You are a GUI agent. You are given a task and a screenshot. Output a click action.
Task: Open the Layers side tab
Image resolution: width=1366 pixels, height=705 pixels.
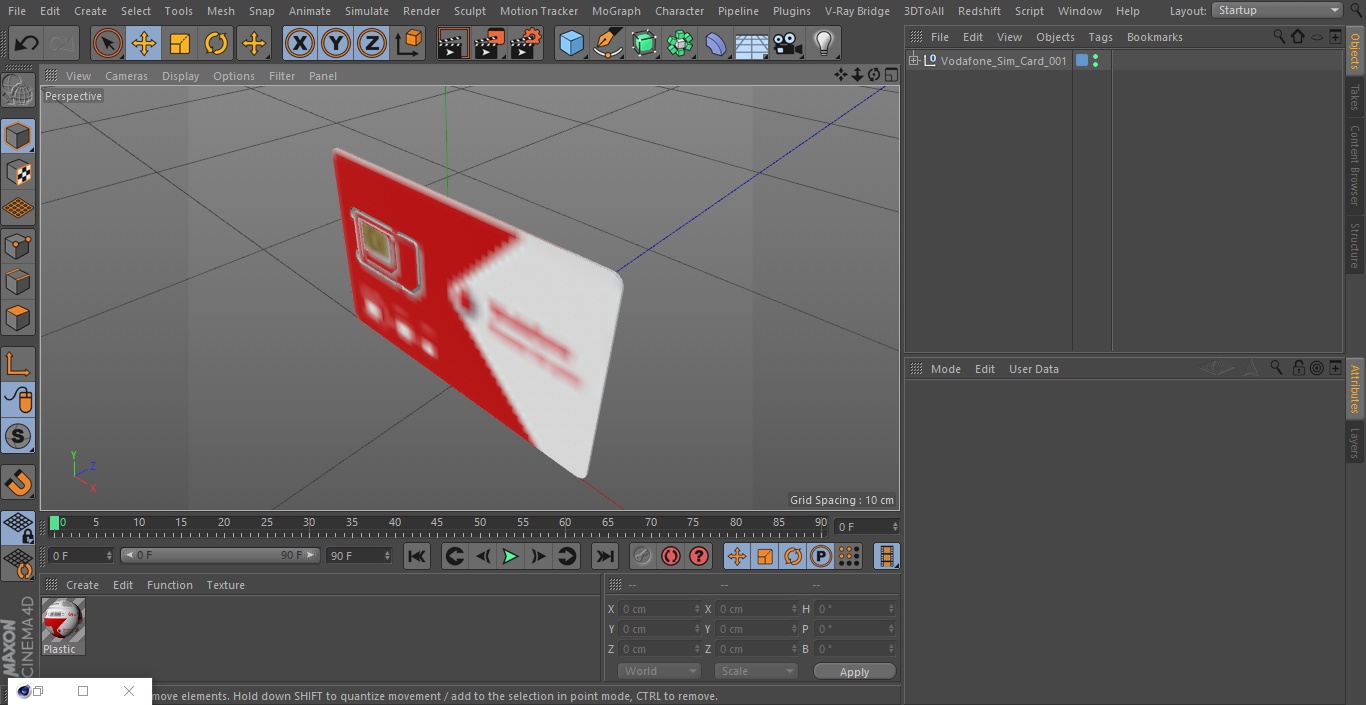point(1356,443)
